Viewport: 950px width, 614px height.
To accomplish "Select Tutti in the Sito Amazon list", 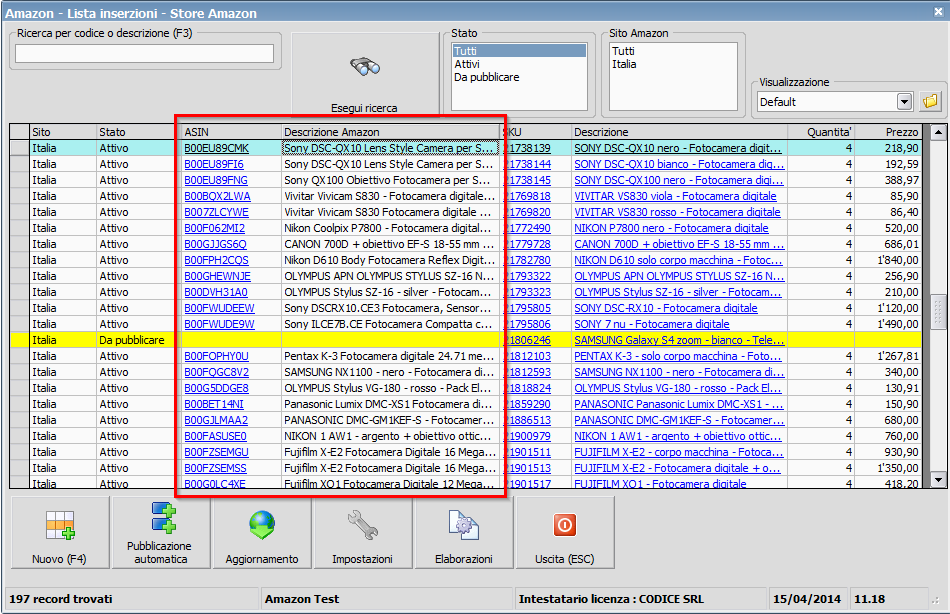I will pos(623,51).
